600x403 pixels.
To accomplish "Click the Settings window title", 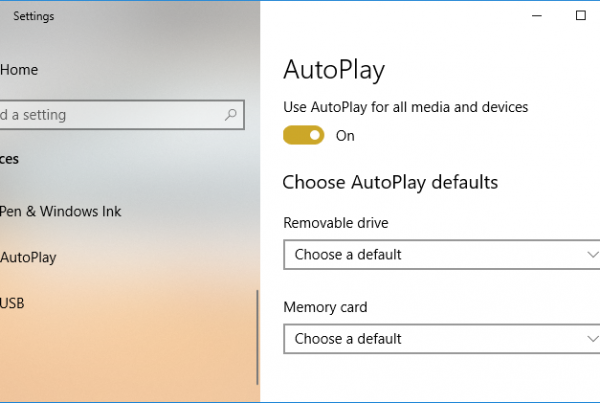I will (34, 16).
